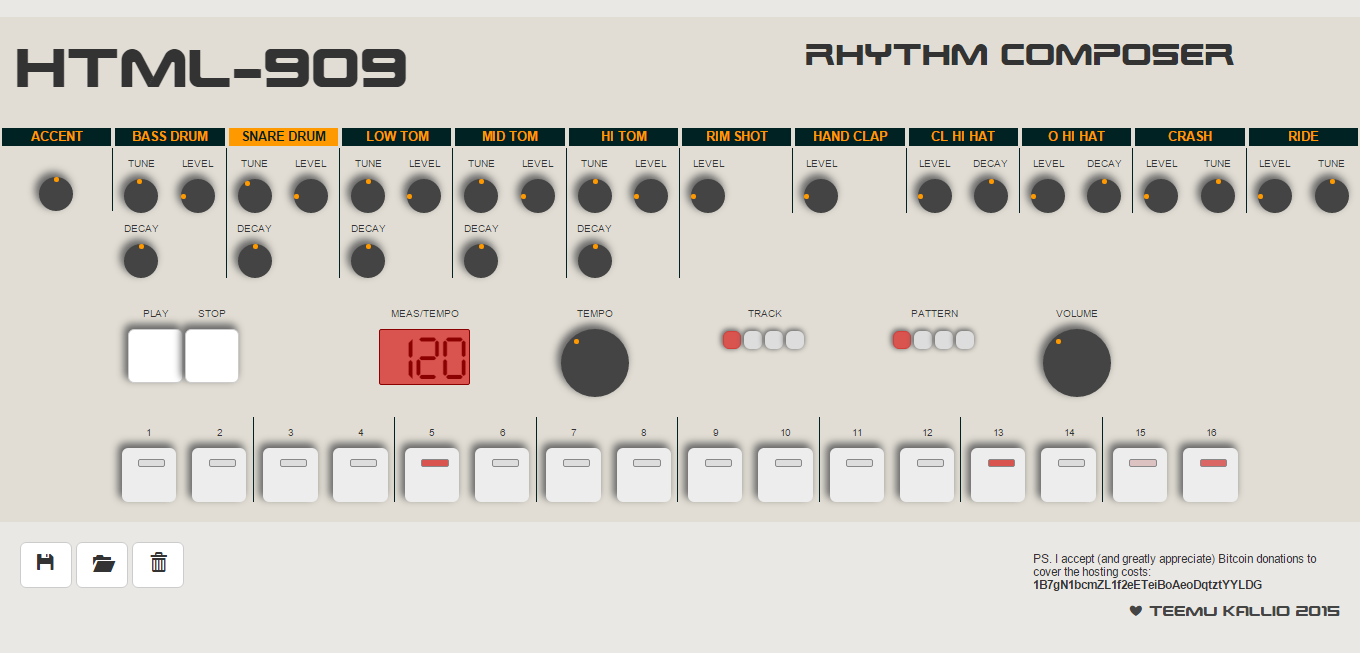This screenshot has height=653, width=1360.
Task: Select the fourth PATTERN button
Action: (965, 340)
